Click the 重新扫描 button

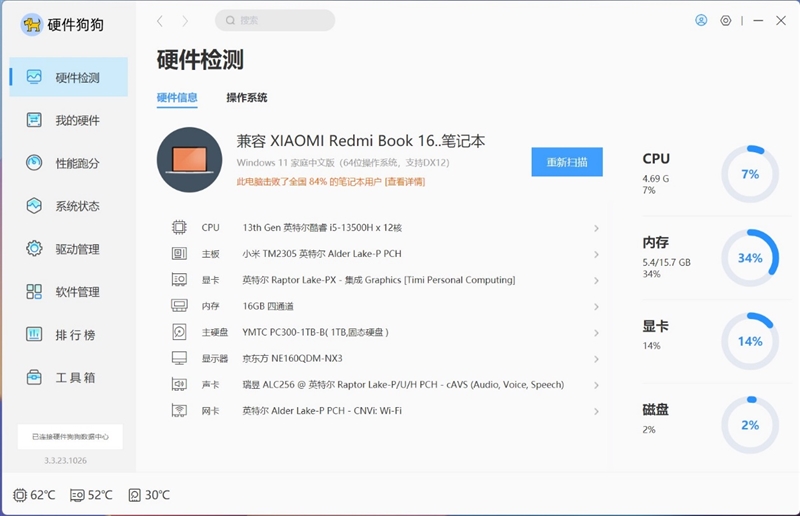(x=567, y=162)
